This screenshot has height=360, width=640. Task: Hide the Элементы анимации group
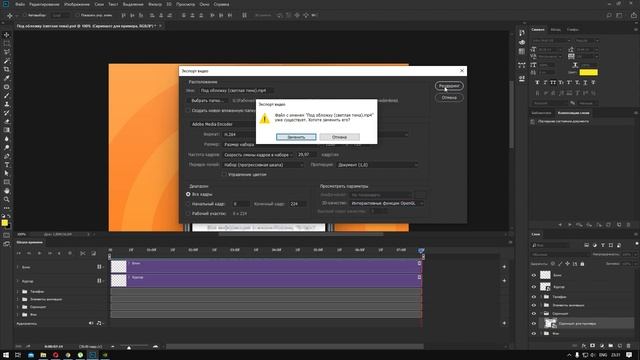[x=533, y=305]
